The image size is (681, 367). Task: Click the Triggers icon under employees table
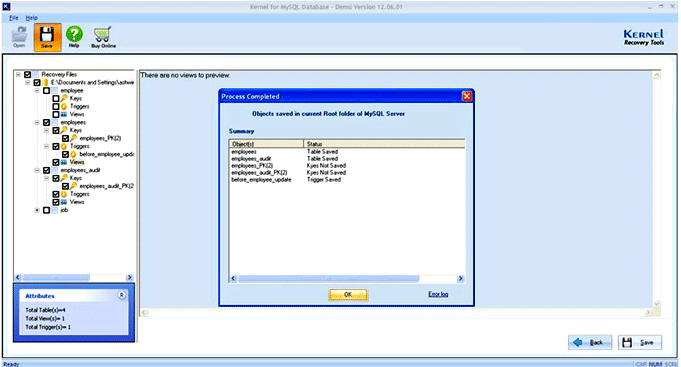(64, 146)
